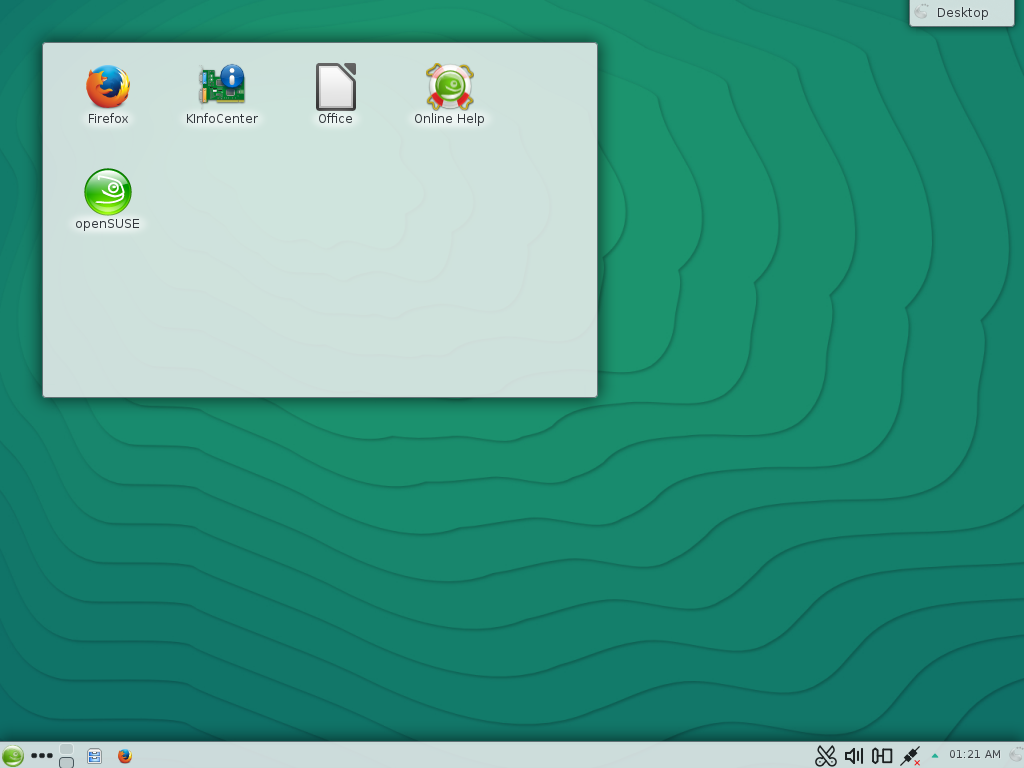Open the panel toolbox at right edge

[x=1016, y=756]
